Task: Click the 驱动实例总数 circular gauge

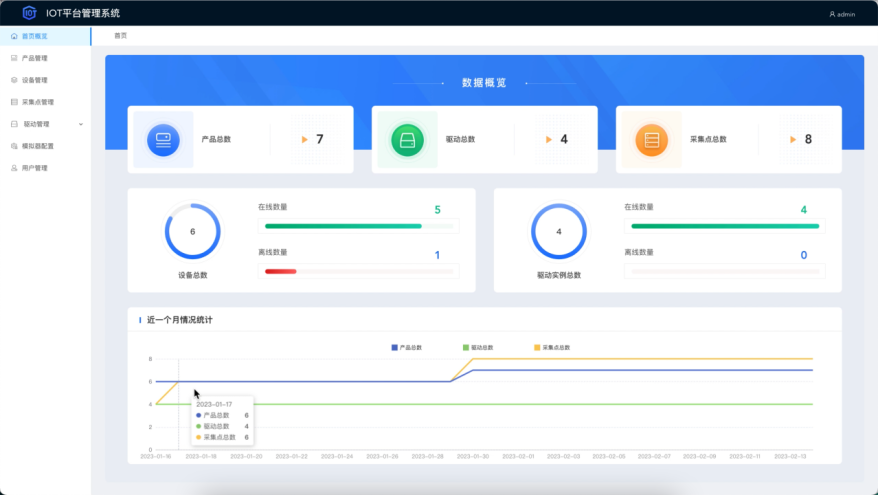Action: [x=559, y=231]
